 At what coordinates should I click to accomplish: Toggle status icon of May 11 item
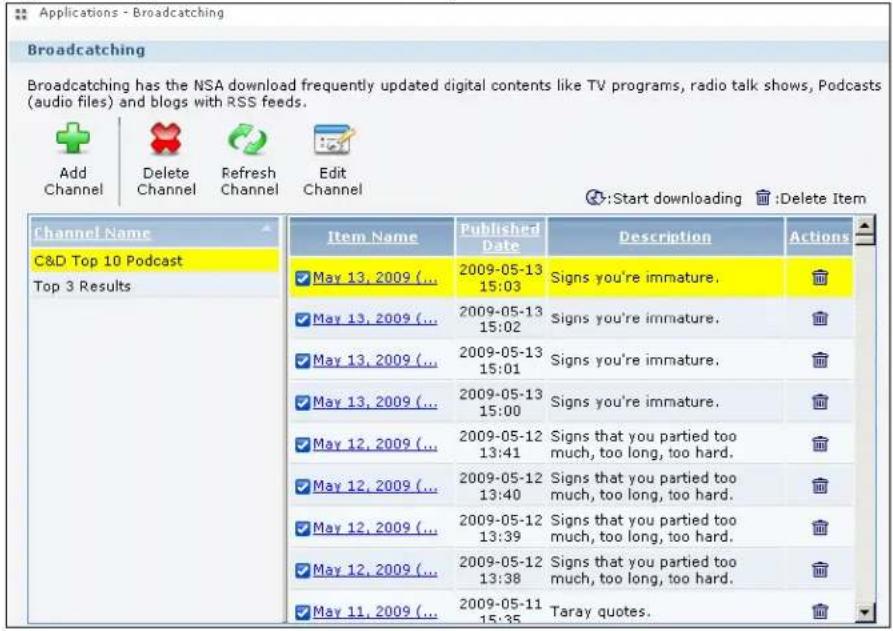[303, 612]
